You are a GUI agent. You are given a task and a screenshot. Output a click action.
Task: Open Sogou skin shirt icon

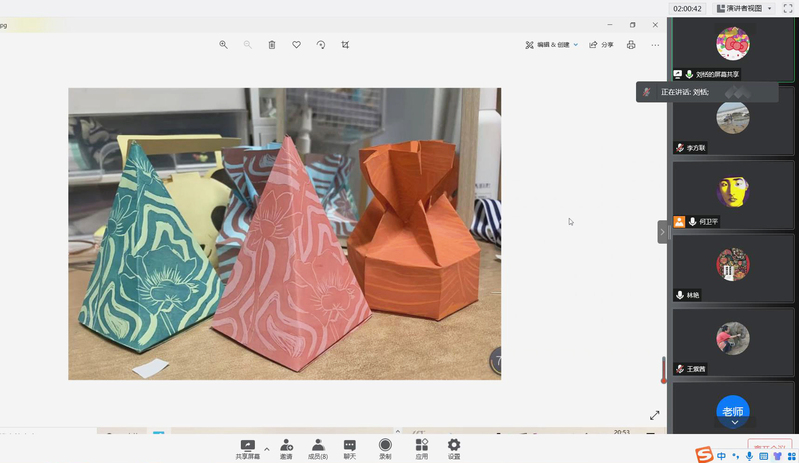click(777, 456)
